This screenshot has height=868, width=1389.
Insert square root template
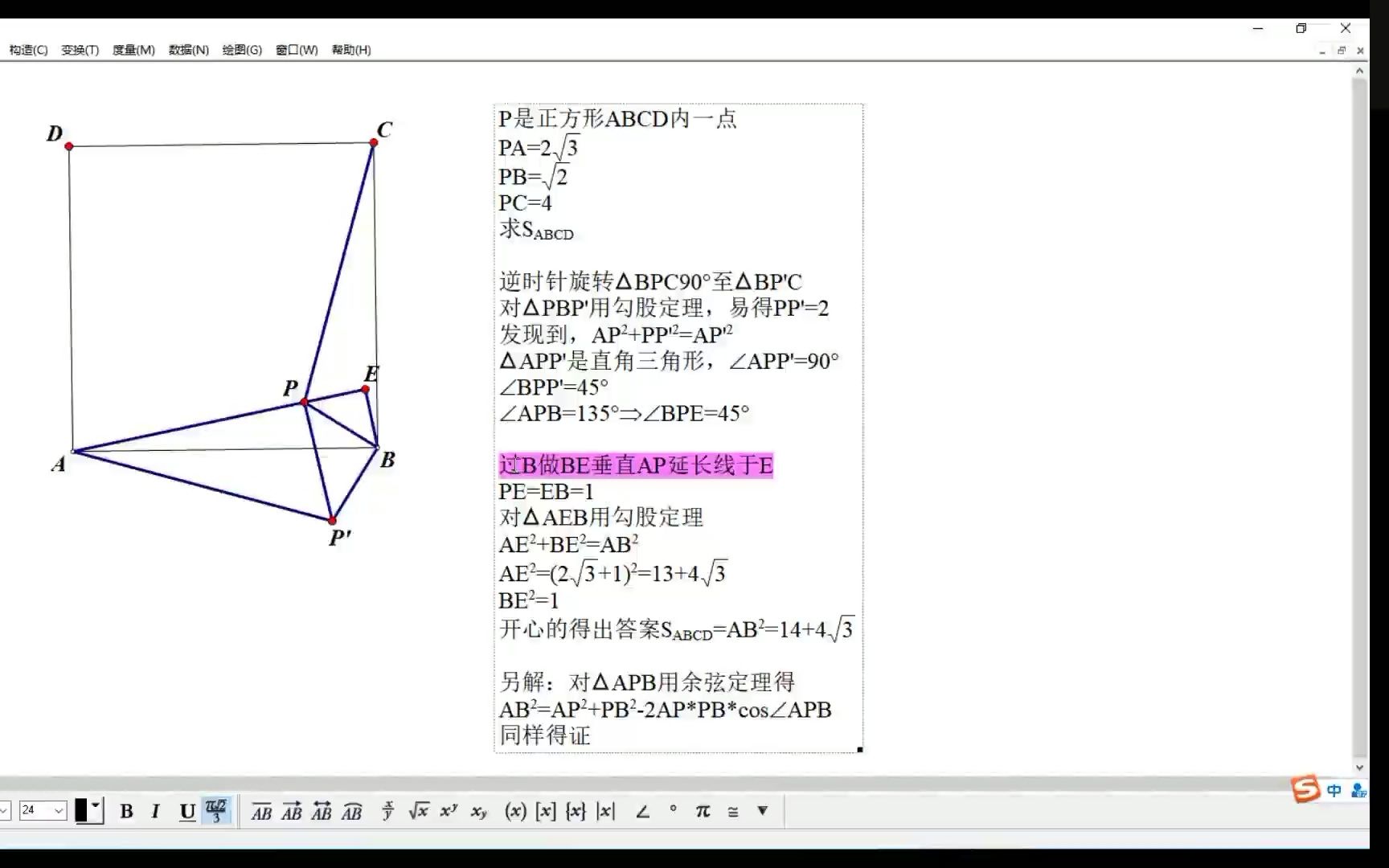(418, 811)
